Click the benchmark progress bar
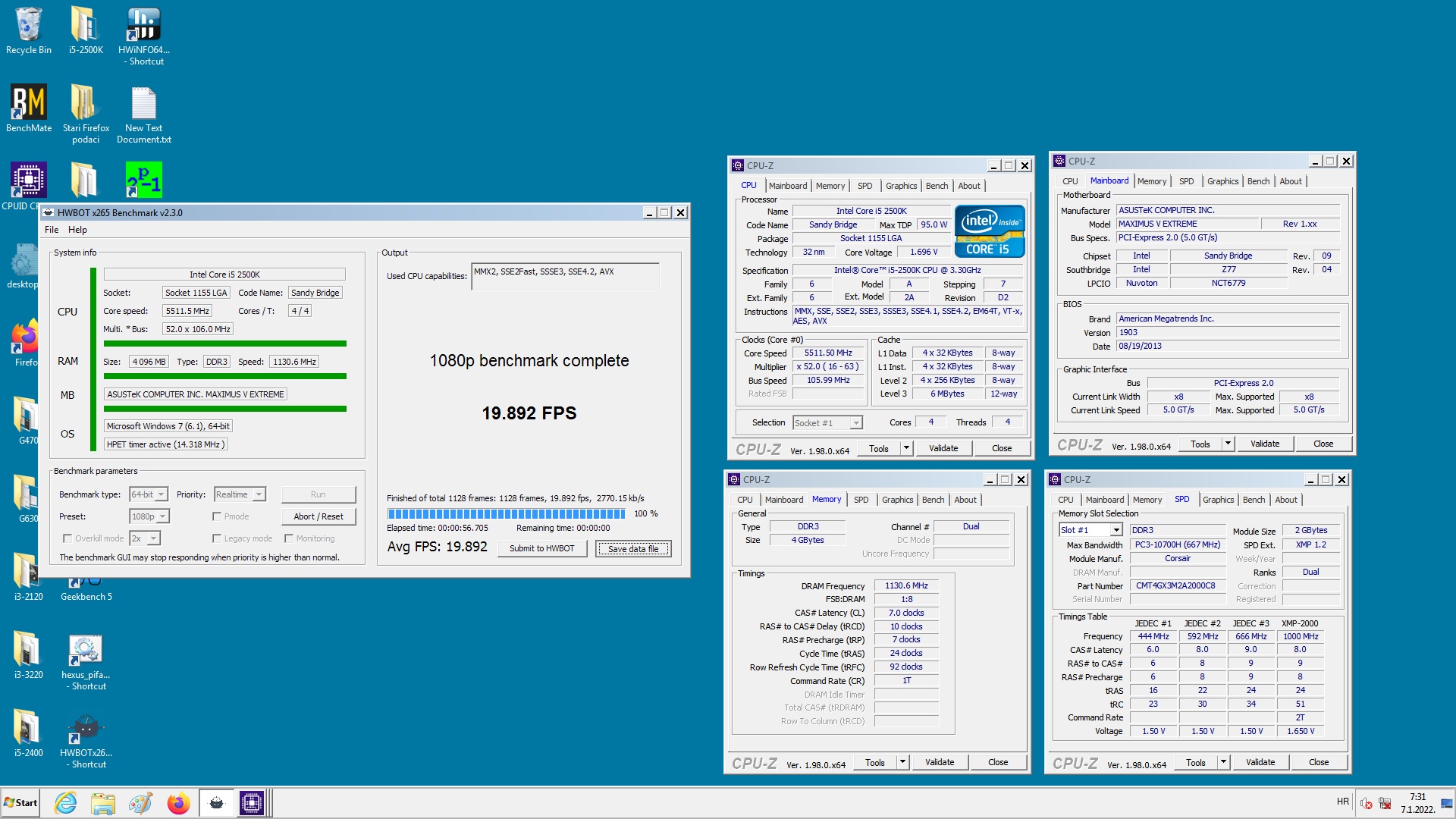Viewport: 1456px width, 819px height. tap(506, 513)
